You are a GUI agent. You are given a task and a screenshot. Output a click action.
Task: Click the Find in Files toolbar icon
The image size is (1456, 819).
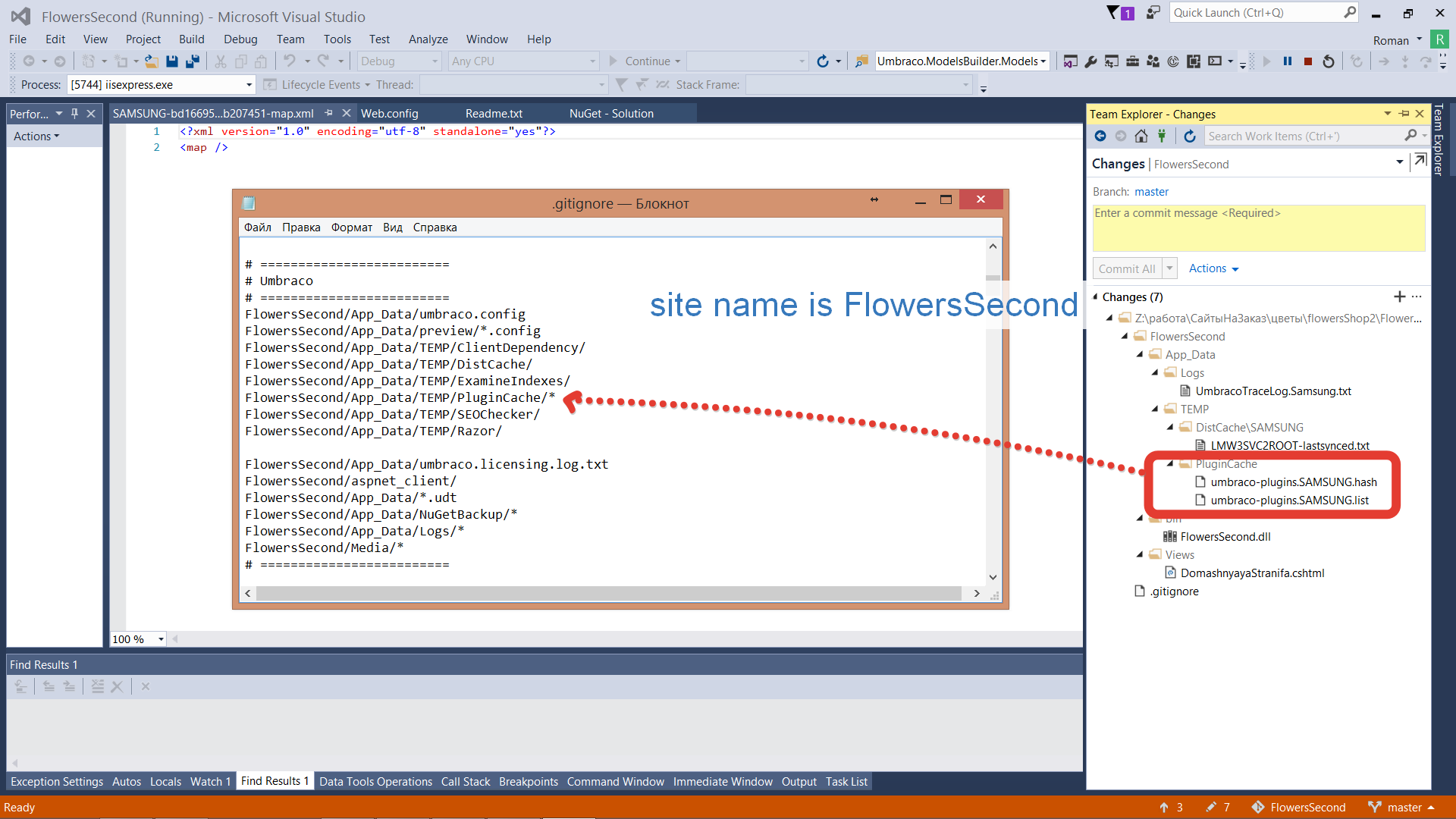coord(861,61)
